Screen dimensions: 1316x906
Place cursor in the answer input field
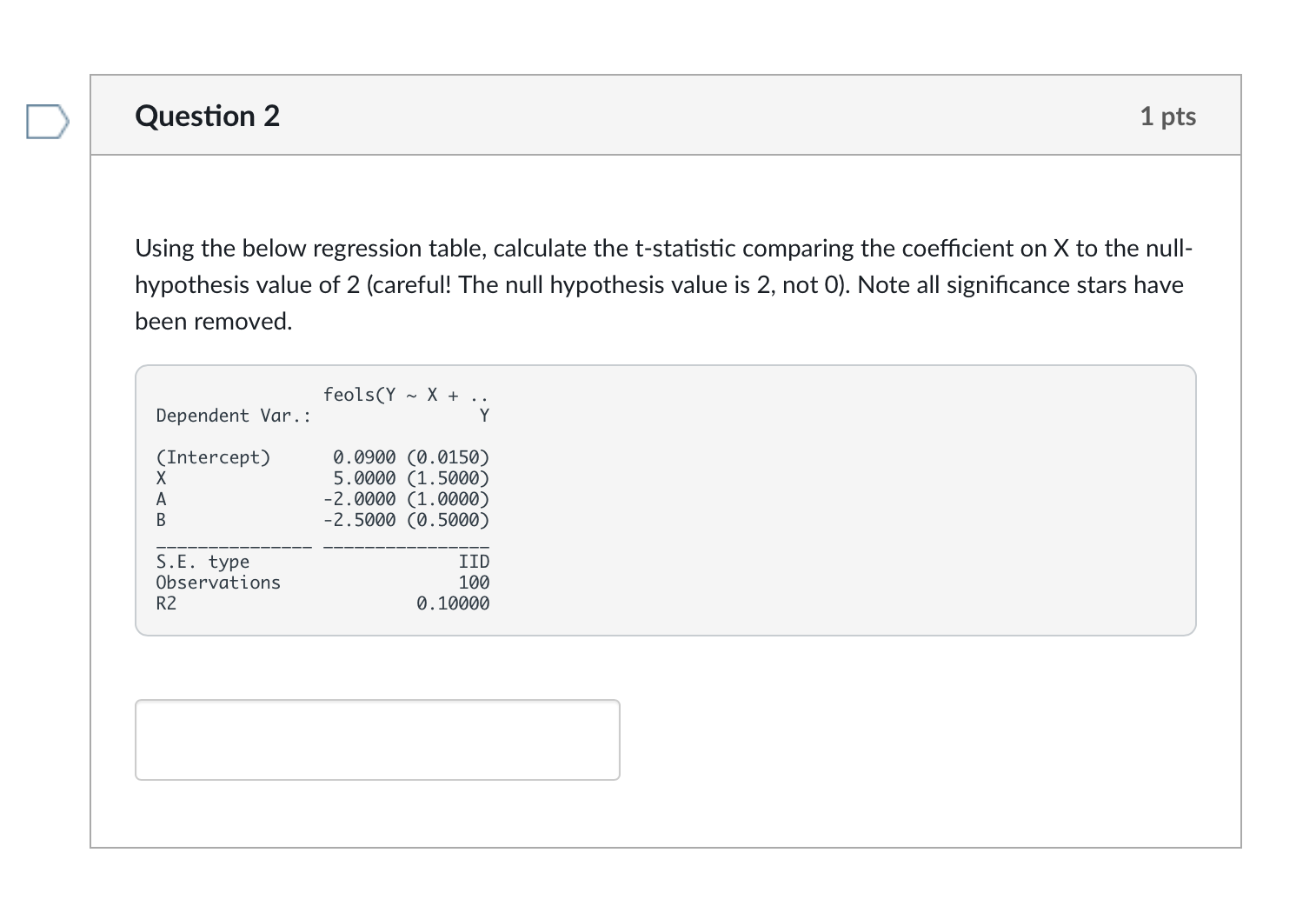click(376, 740)
